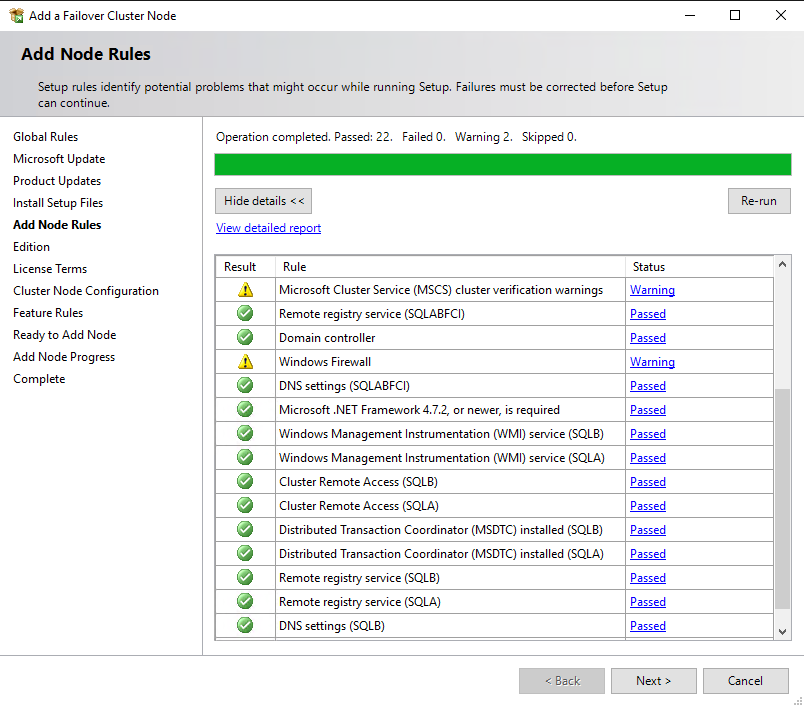The height and width of the screenshot is (706, 804).
Task: Click the Re-run button
Action: coord(759,201)
